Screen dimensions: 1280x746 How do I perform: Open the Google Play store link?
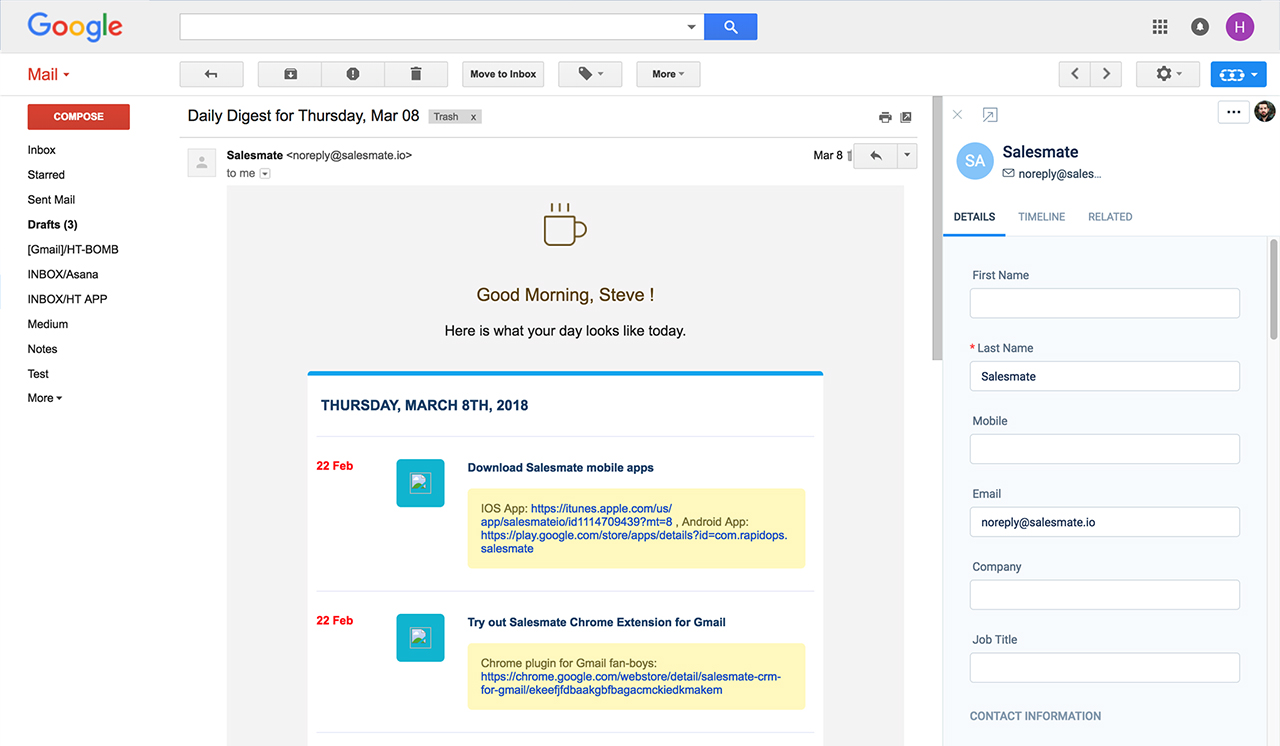[634, 542]
